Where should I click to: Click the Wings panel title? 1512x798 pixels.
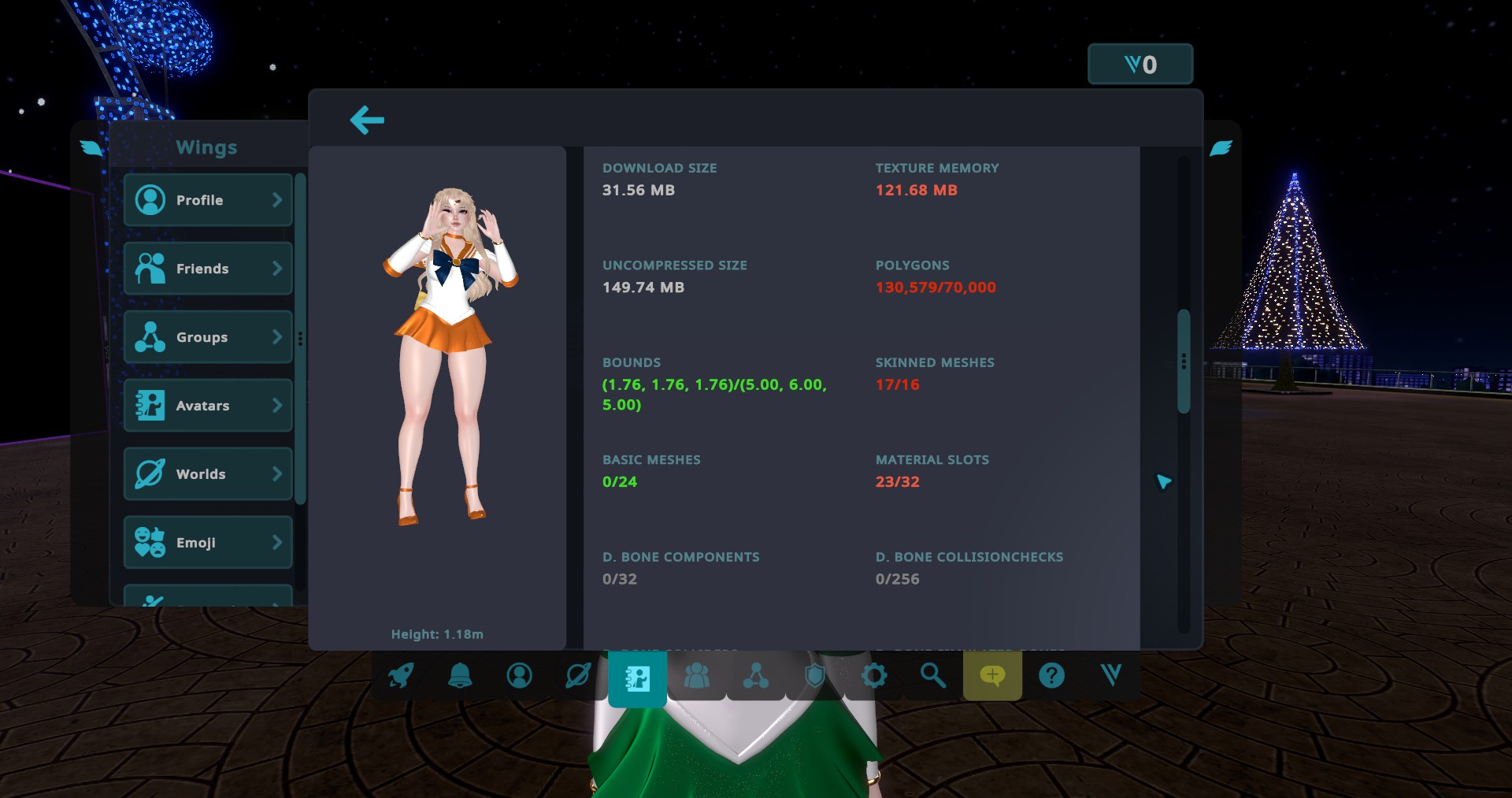(x=206, y=147)
